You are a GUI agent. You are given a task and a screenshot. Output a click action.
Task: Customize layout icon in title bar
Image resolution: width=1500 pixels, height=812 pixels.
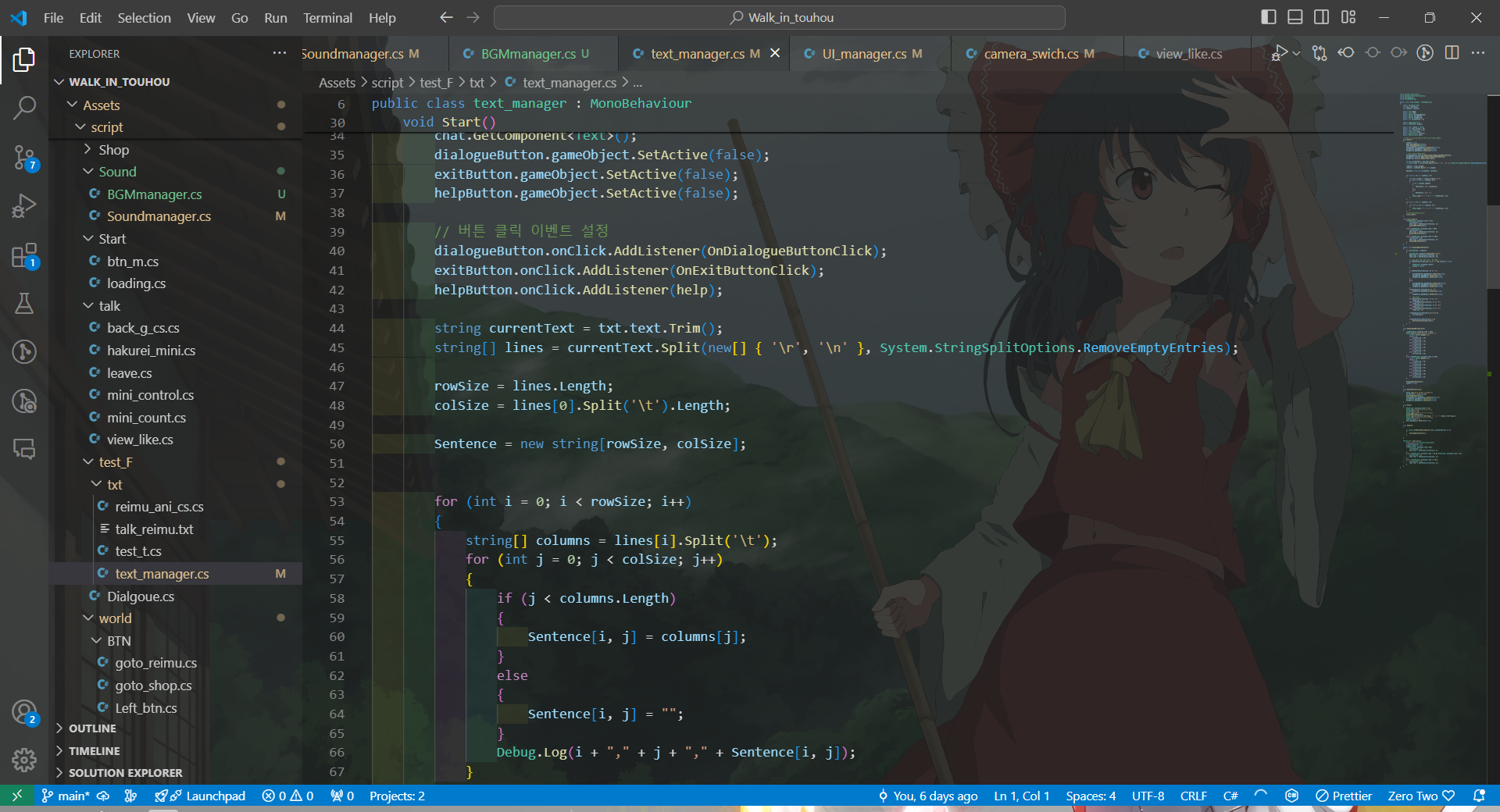pos(1348,17)
